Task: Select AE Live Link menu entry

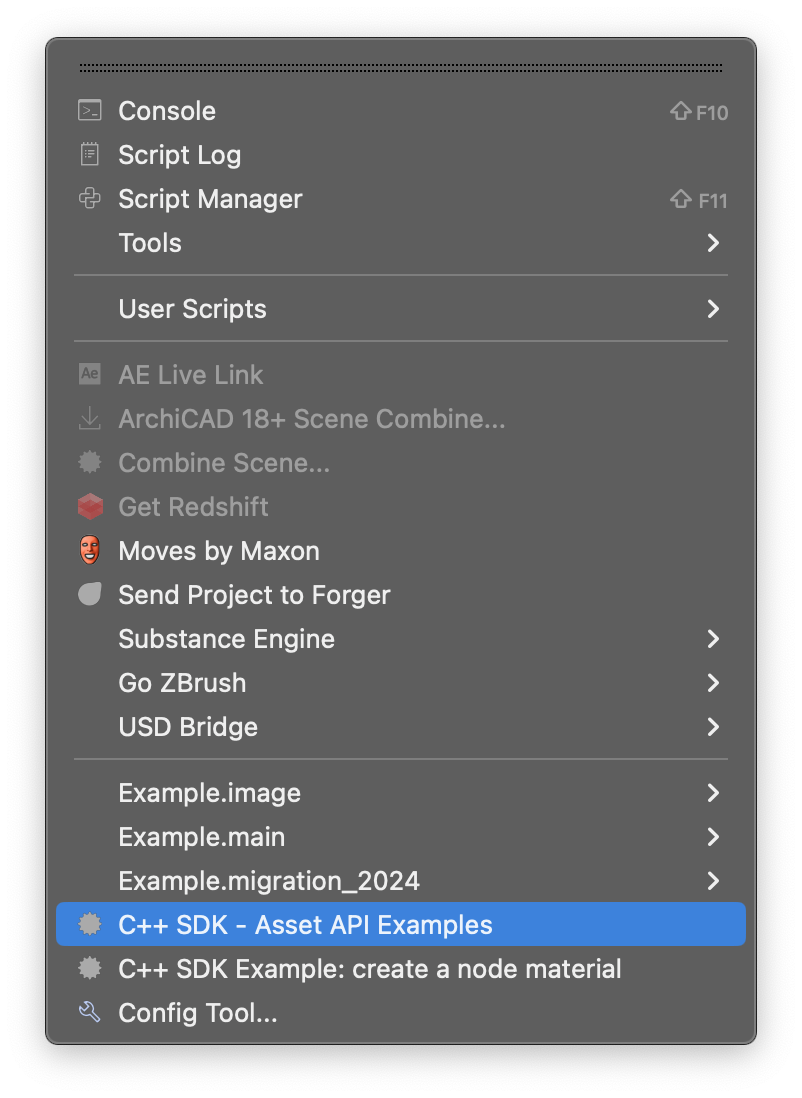Action: [x=190, y=375]
